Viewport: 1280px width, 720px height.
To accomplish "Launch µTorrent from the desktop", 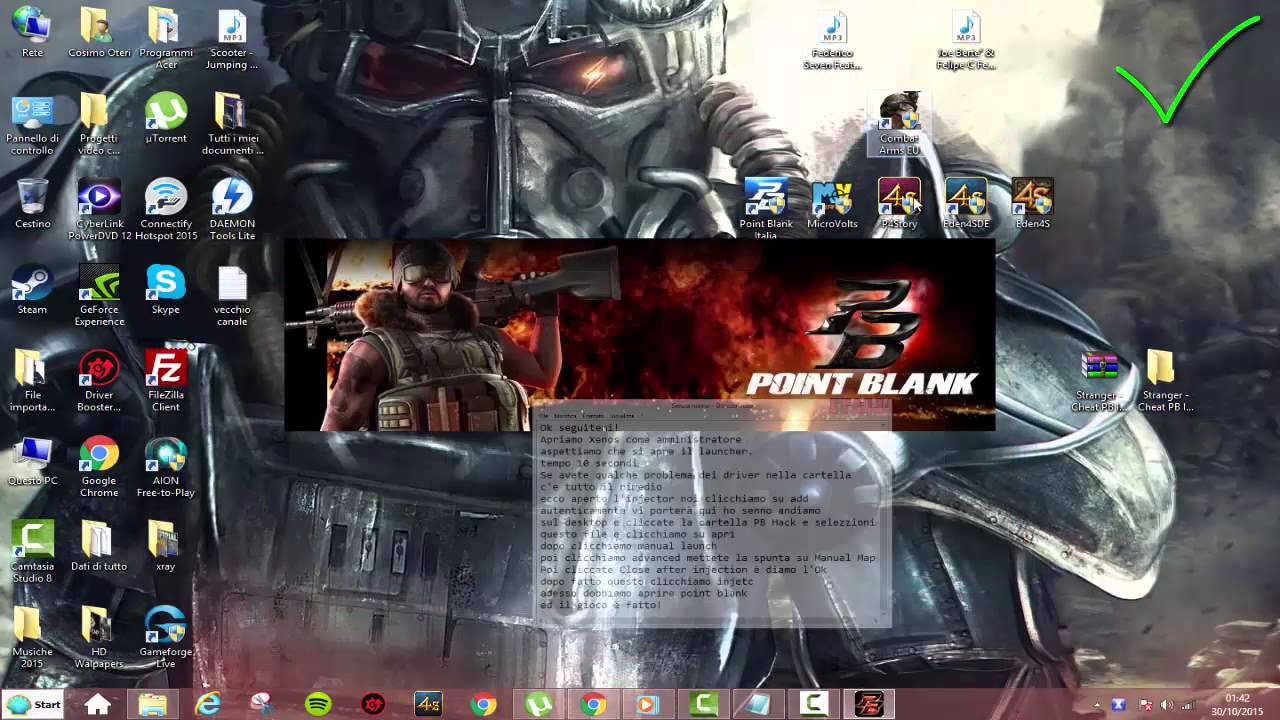I will click(165, 118).
